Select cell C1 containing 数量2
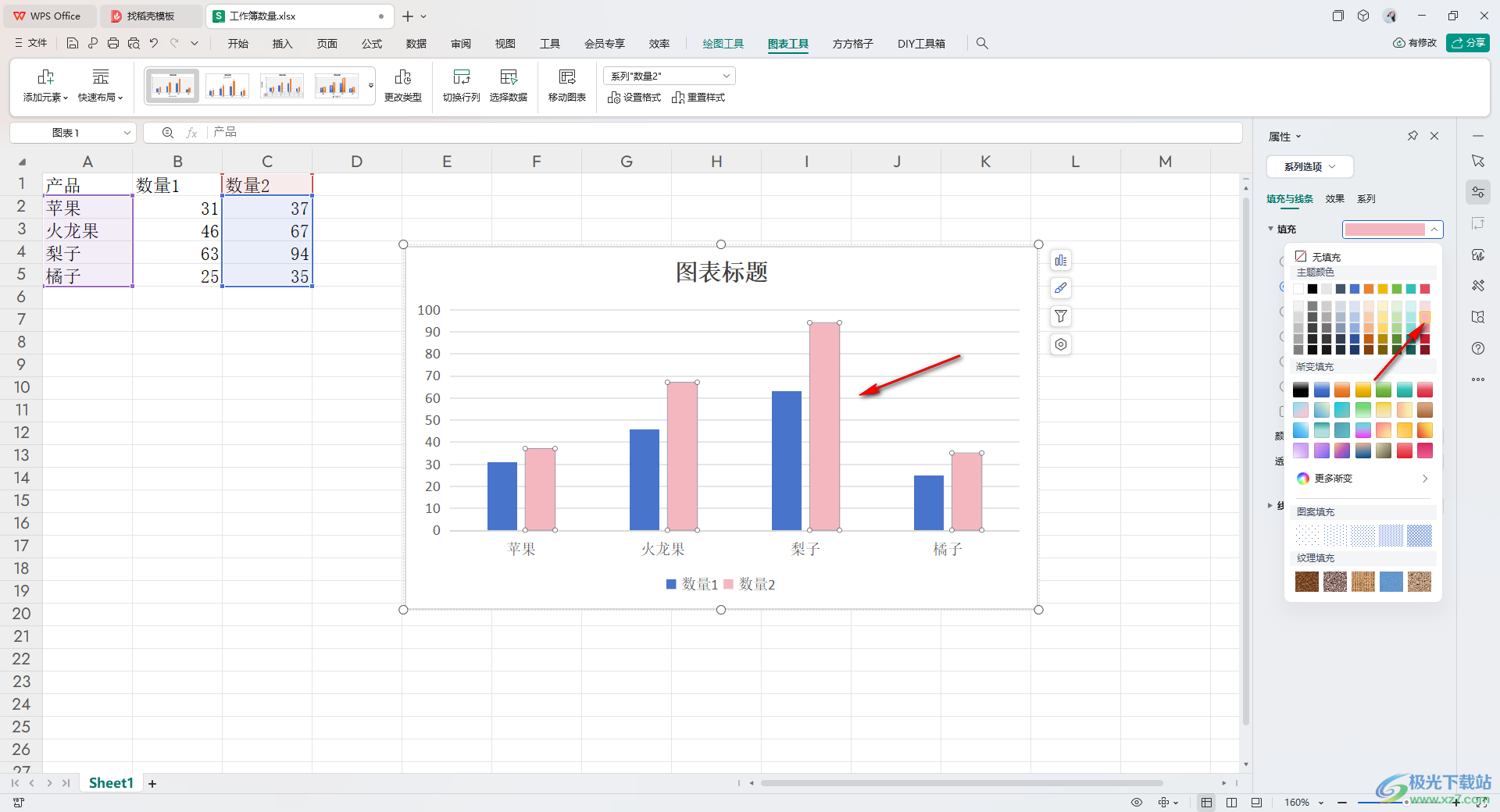Viewport: 1500px width, 812px height. pyautogui.click(x=267, y=185)
